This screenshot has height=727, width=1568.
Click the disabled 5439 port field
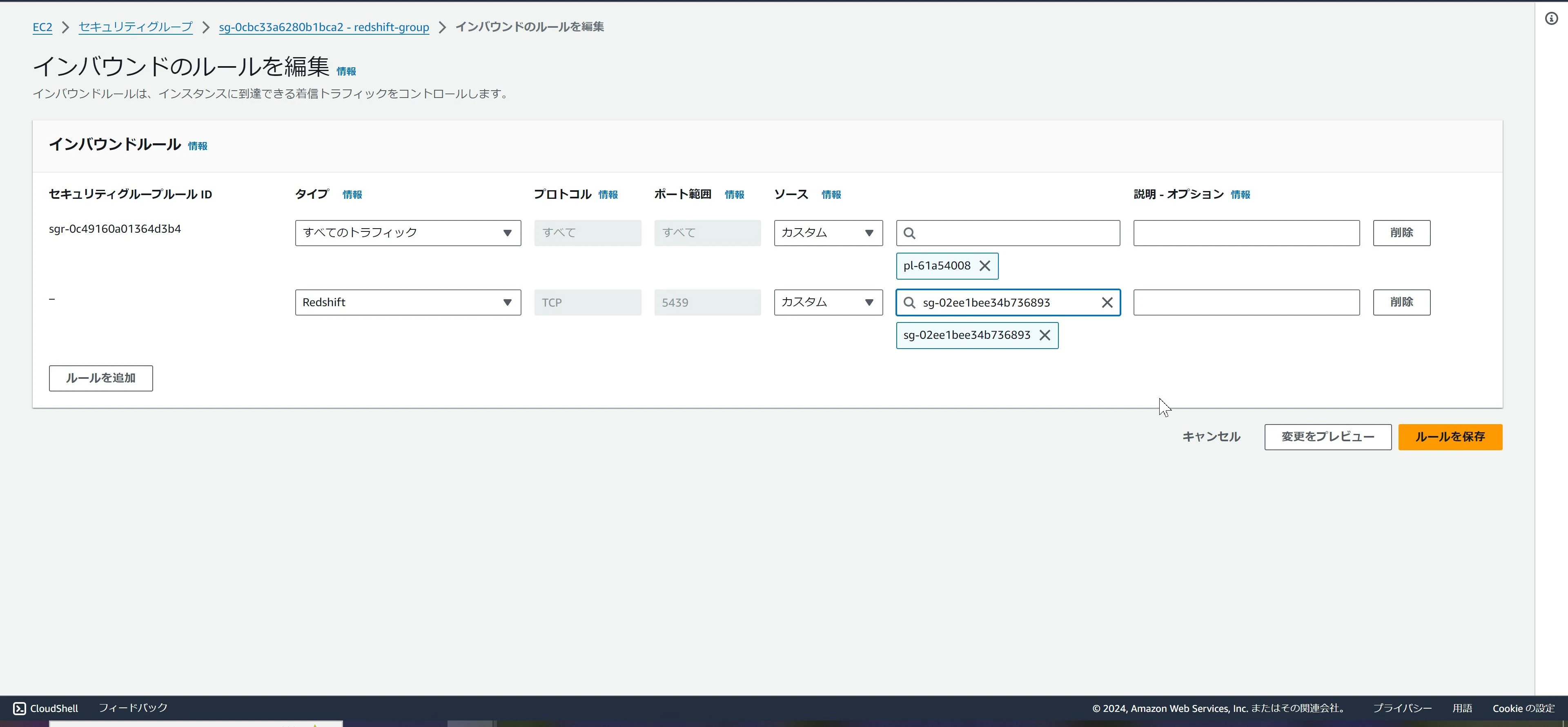[x=707, y=302]
